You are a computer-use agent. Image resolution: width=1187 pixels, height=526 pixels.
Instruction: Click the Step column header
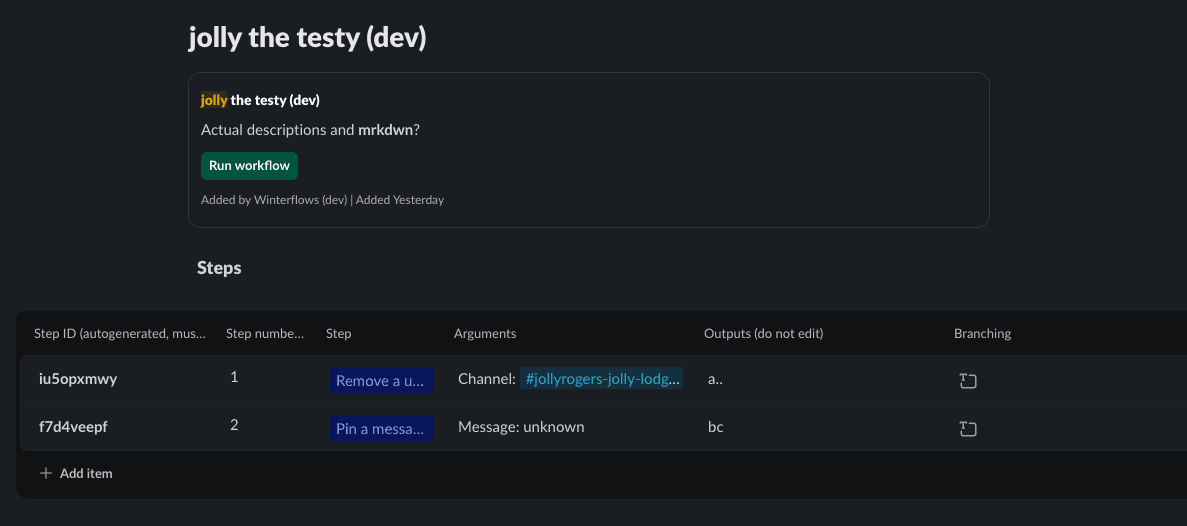[338, 334]
